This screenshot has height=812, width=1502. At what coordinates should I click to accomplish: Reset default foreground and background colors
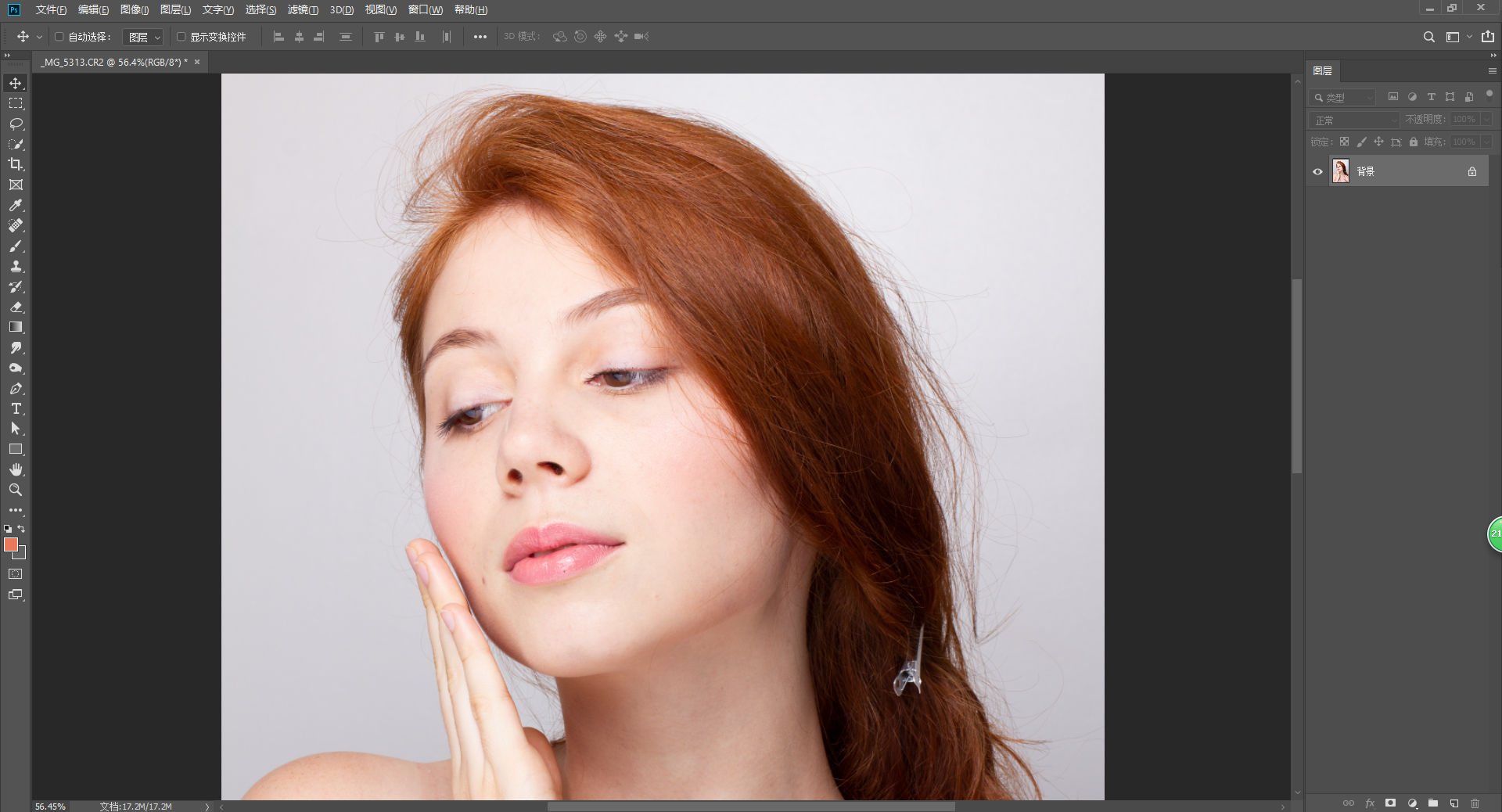tap(8, 529)
